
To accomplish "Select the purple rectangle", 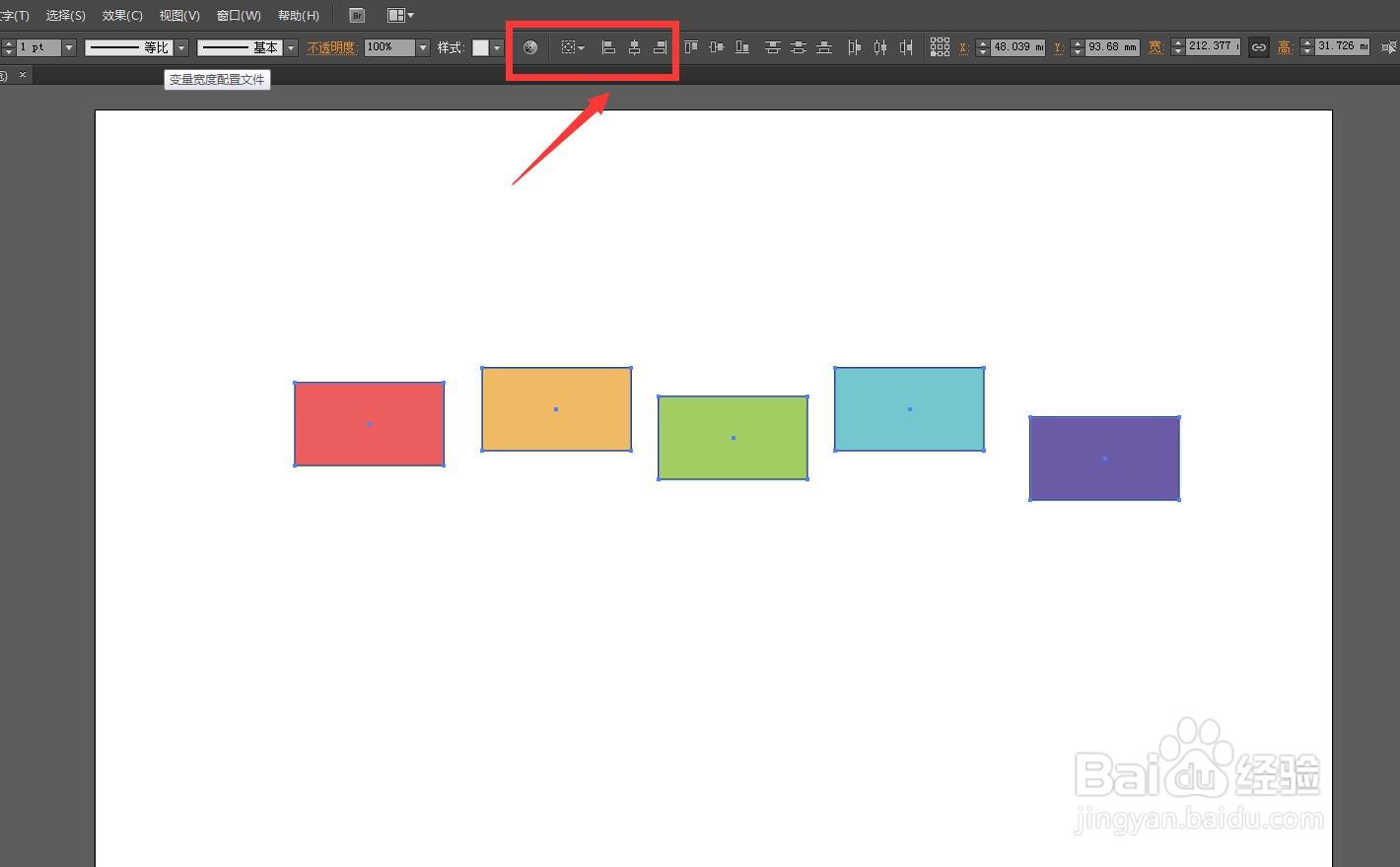I will (1104, 459).
